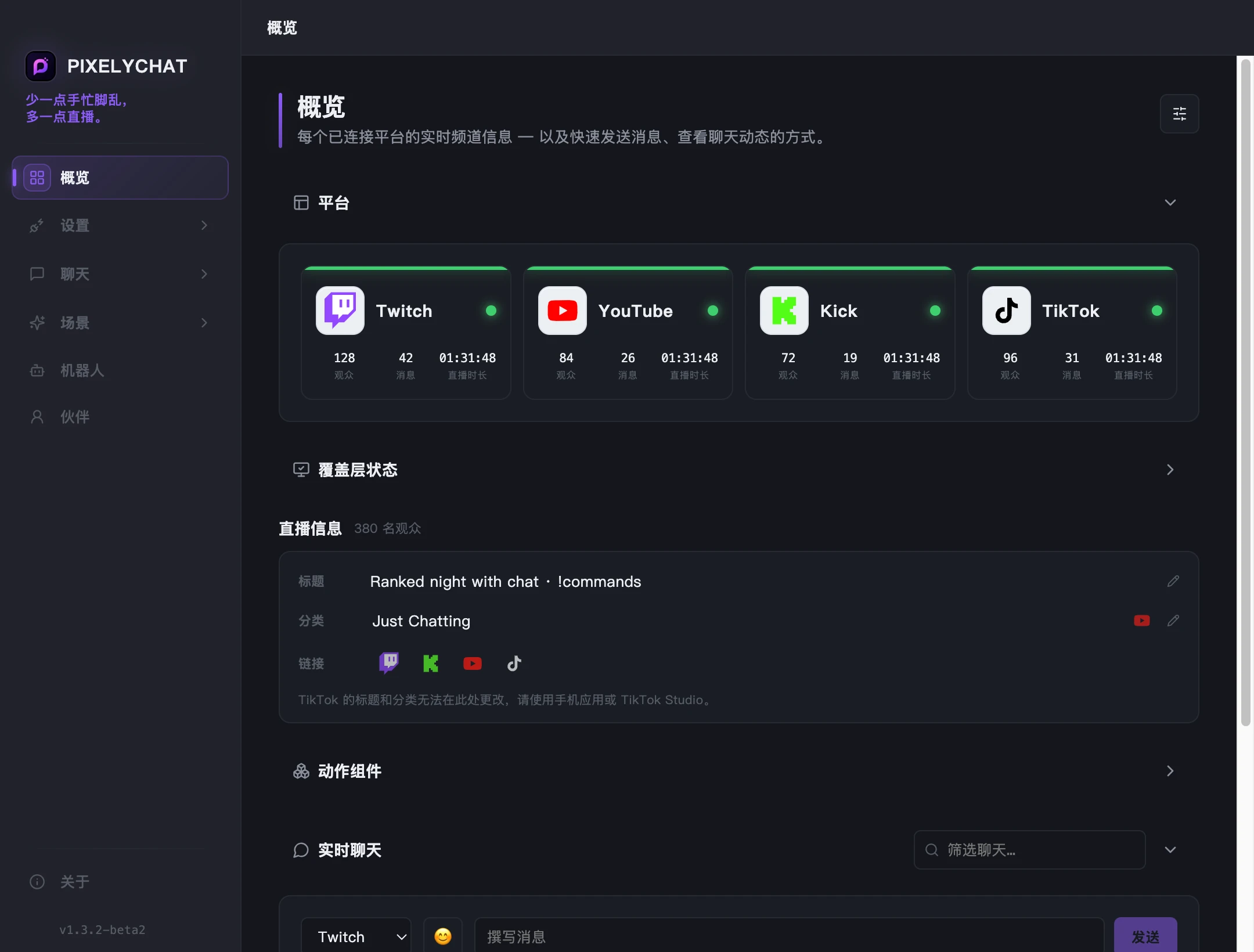Click the '380 名观众' viewer count
Image resolution: width=1254 pixels, height=952 pixels.
coord(387,528)
